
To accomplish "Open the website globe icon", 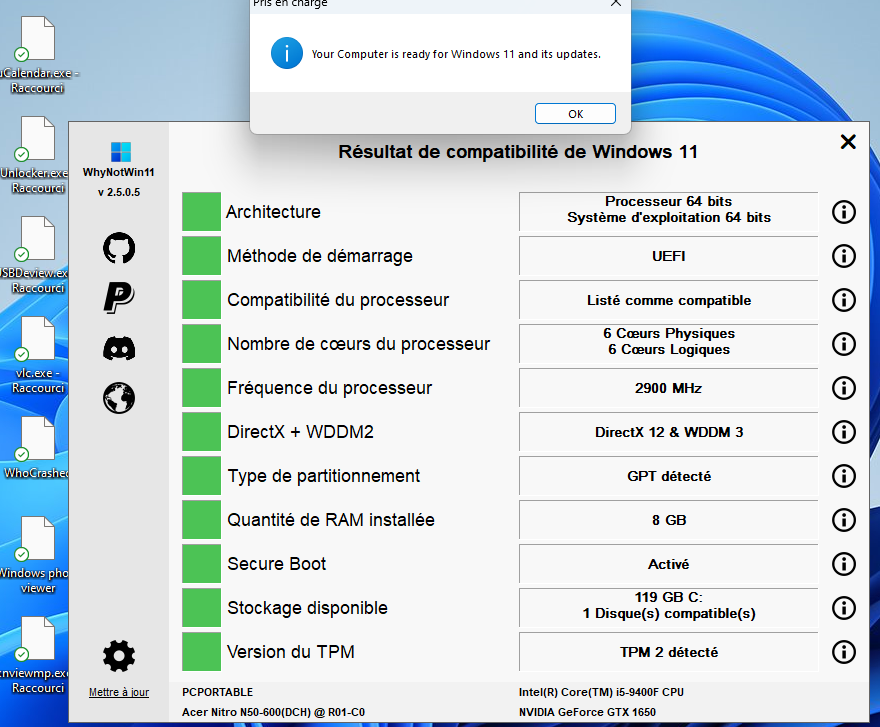I will [x=119, y=398].
